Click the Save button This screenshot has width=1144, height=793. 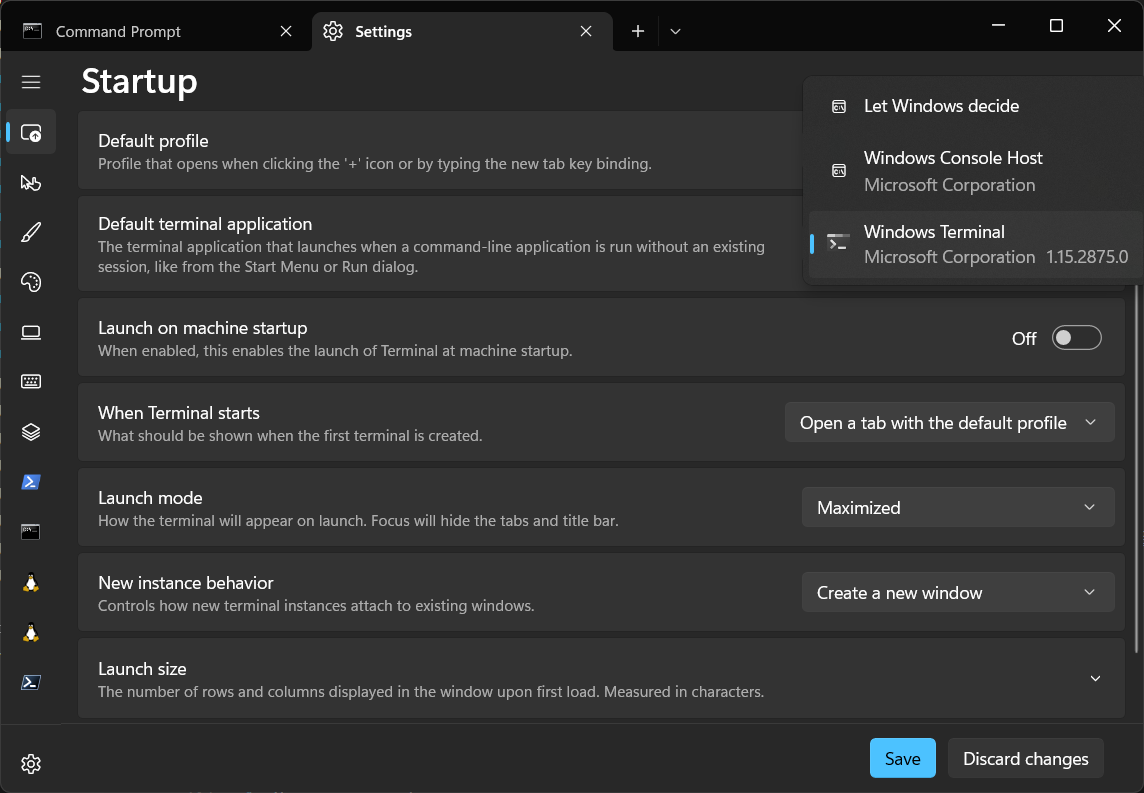[x=902, y=759]
